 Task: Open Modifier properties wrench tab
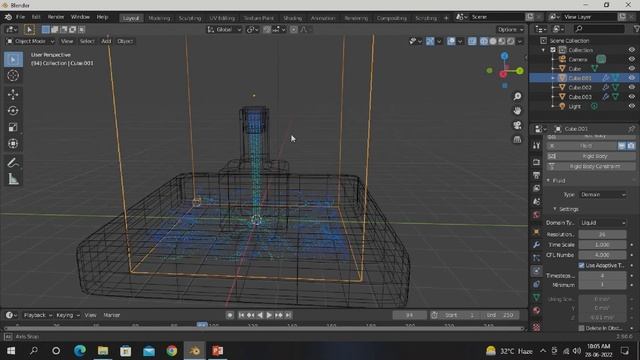click(x=536, y=244)
